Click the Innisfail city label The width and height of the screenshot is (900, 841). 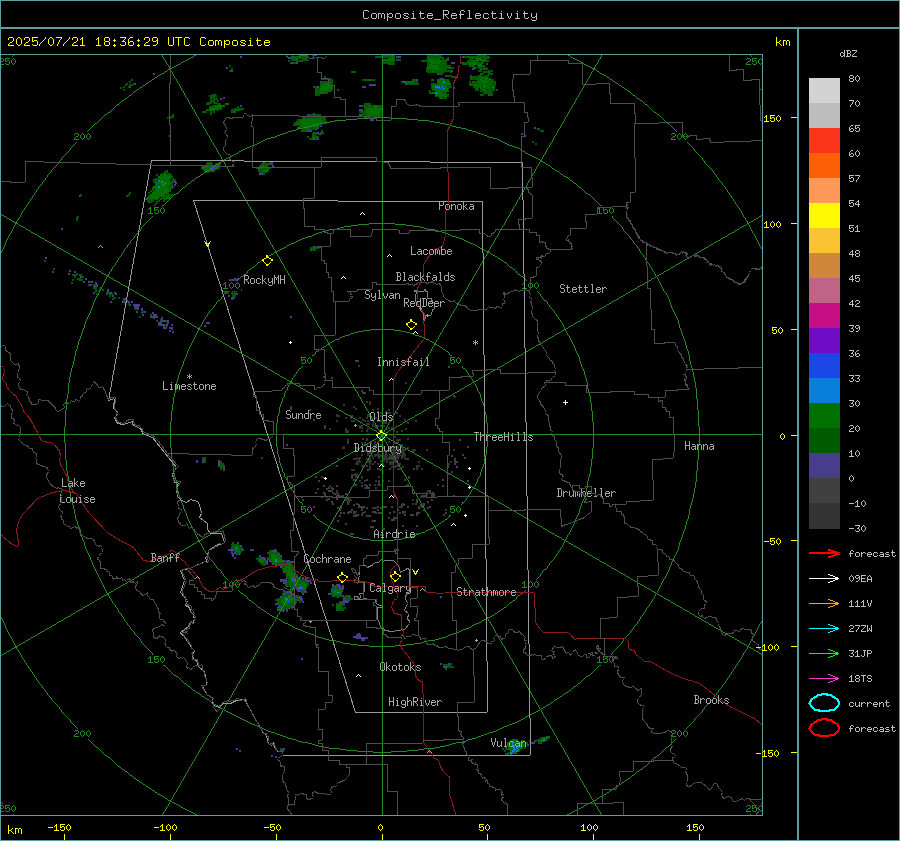403,362
